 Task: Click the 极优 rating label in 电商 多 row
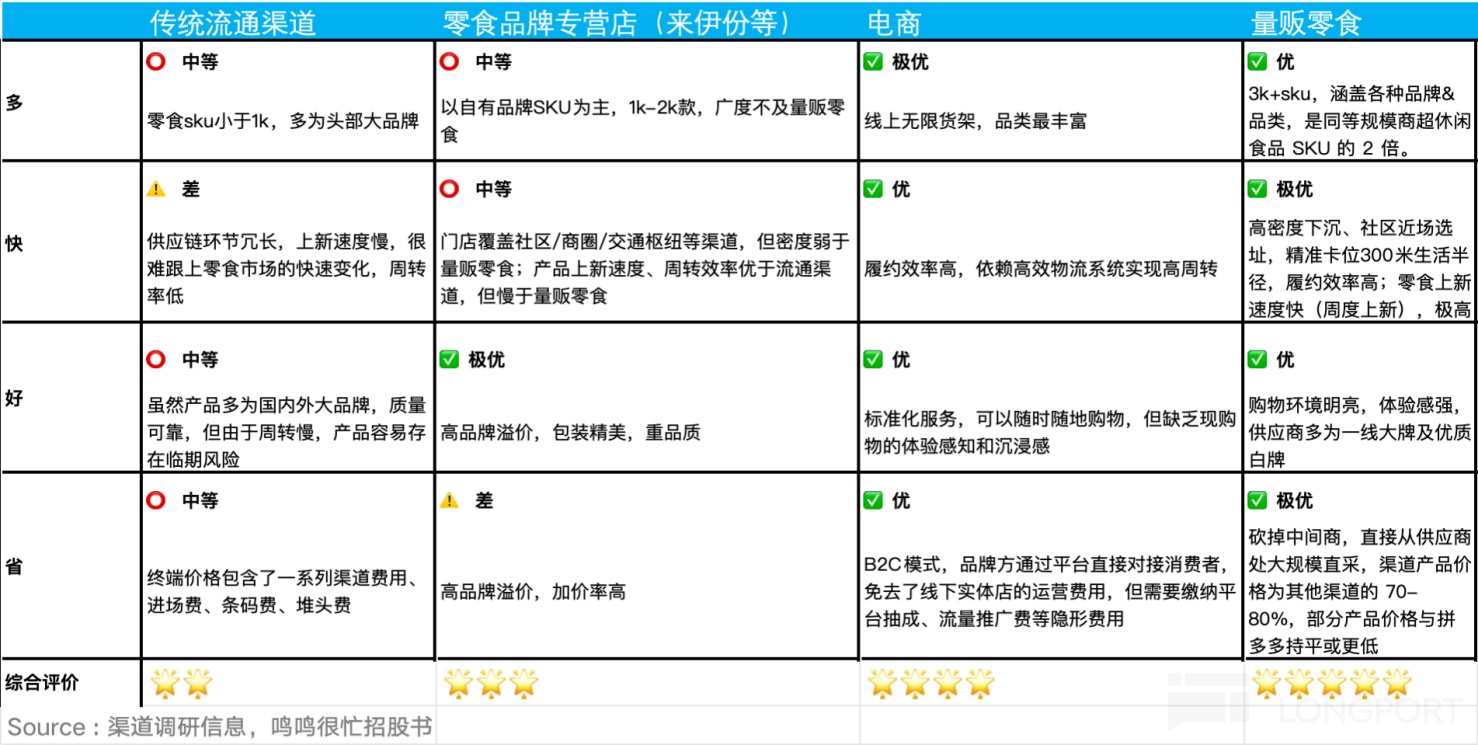(x=910, y=62)
